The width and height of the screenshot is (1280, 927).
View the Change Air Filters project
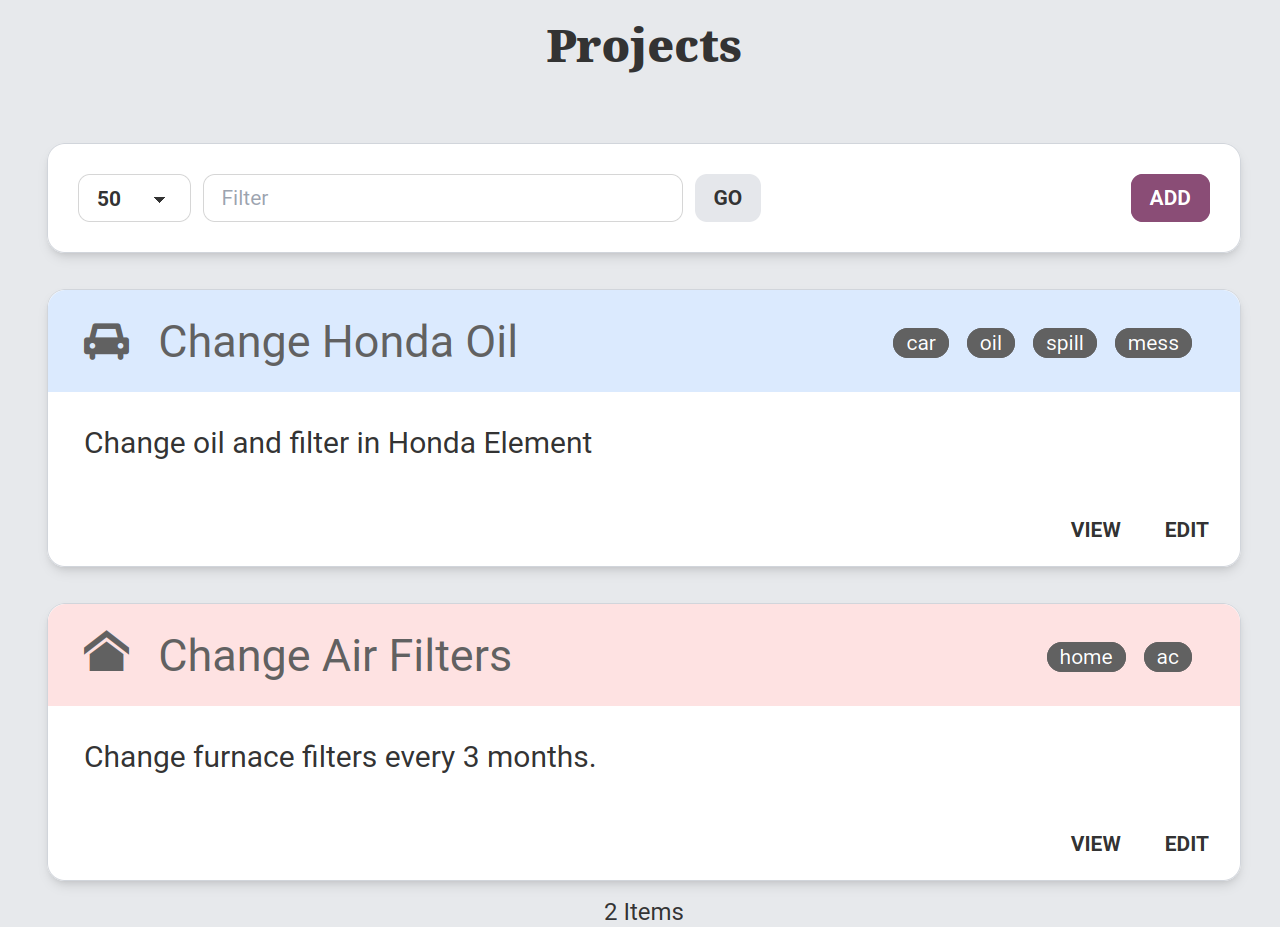pyautogui.click(x=1095, y=844)
